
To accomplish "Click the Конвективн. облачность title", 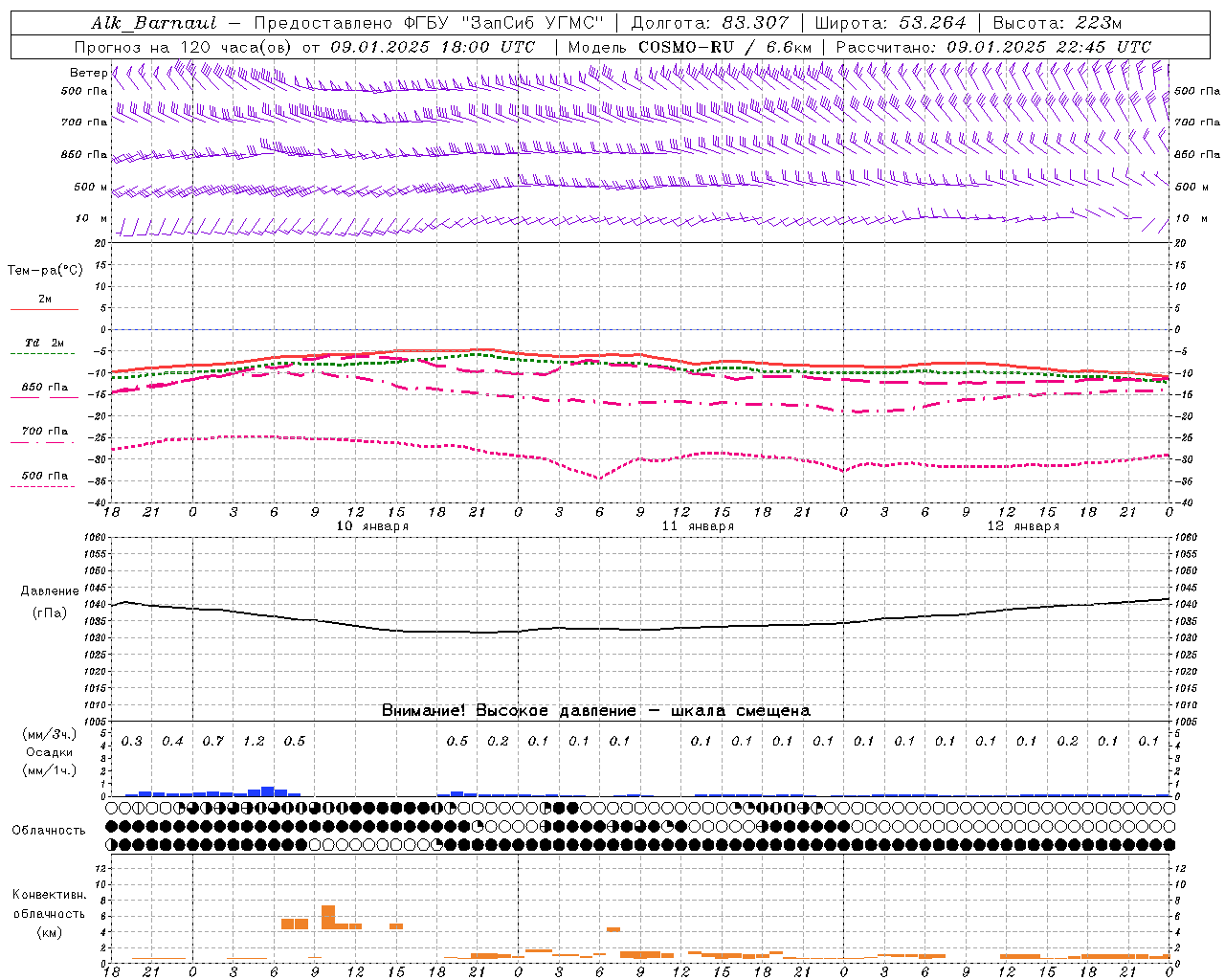I will click(49, 904).
